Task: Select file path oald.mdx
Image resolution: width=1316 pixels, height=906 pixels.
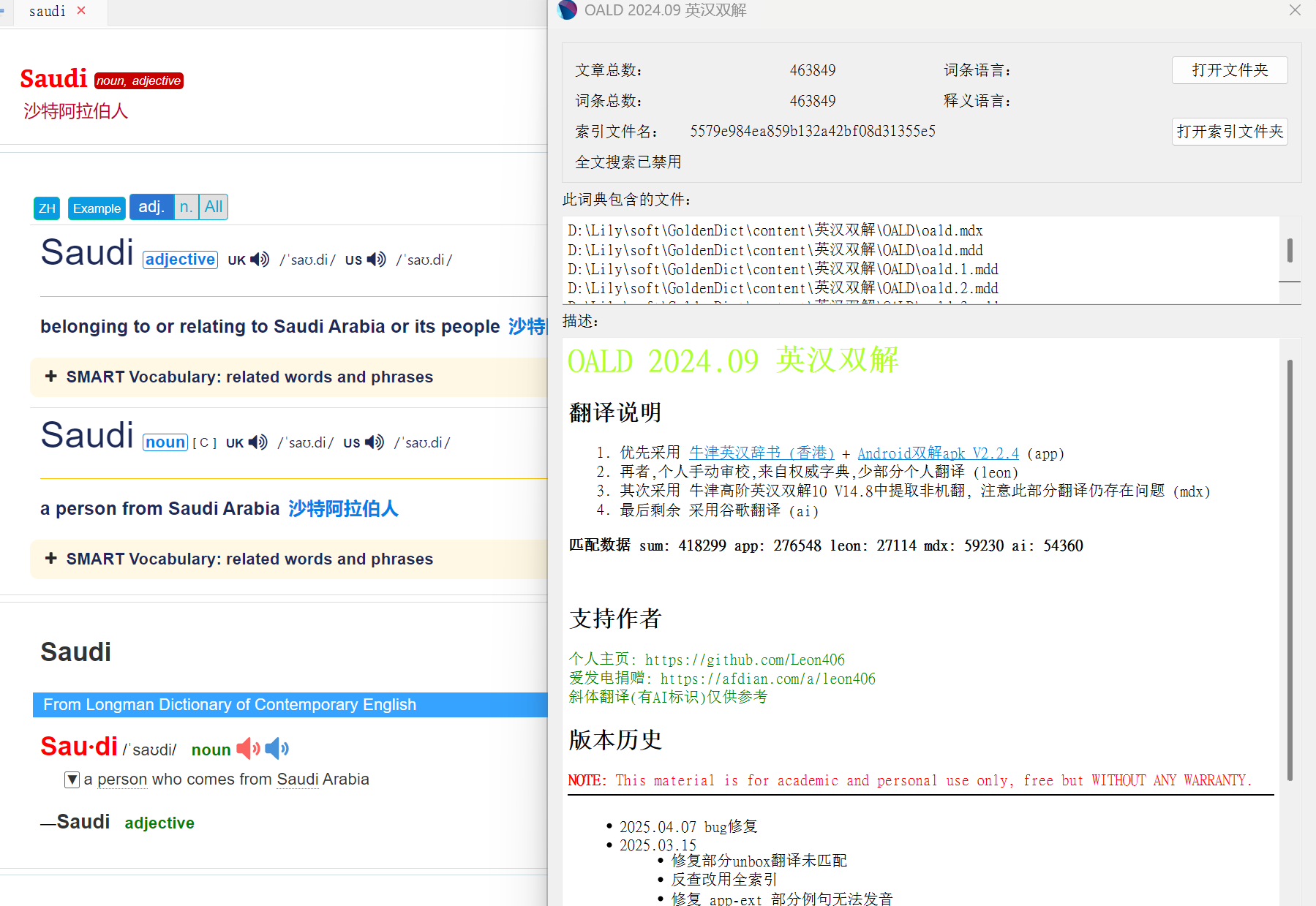Action: (775, 231)
